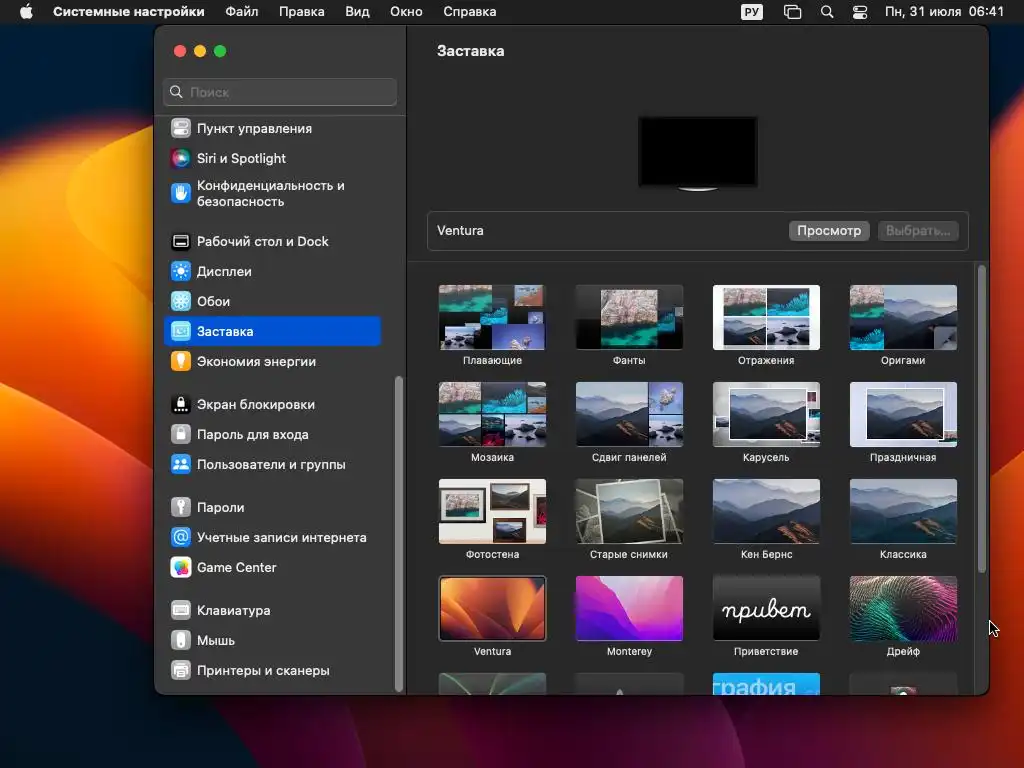Switch input source via РУ indicator
The height and width of the screenshot is (768, 1024).
click(752, 12)
